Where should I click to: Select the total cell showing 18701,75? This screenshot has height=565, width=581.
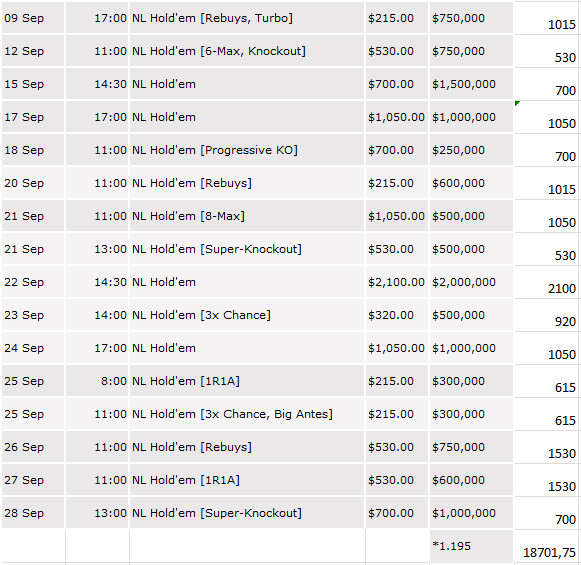546,547
